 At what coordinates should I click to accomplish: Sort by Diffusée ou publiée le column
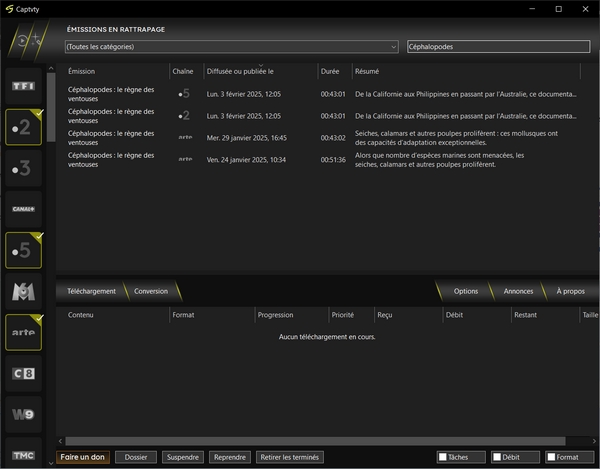click(x=240, y=72)
